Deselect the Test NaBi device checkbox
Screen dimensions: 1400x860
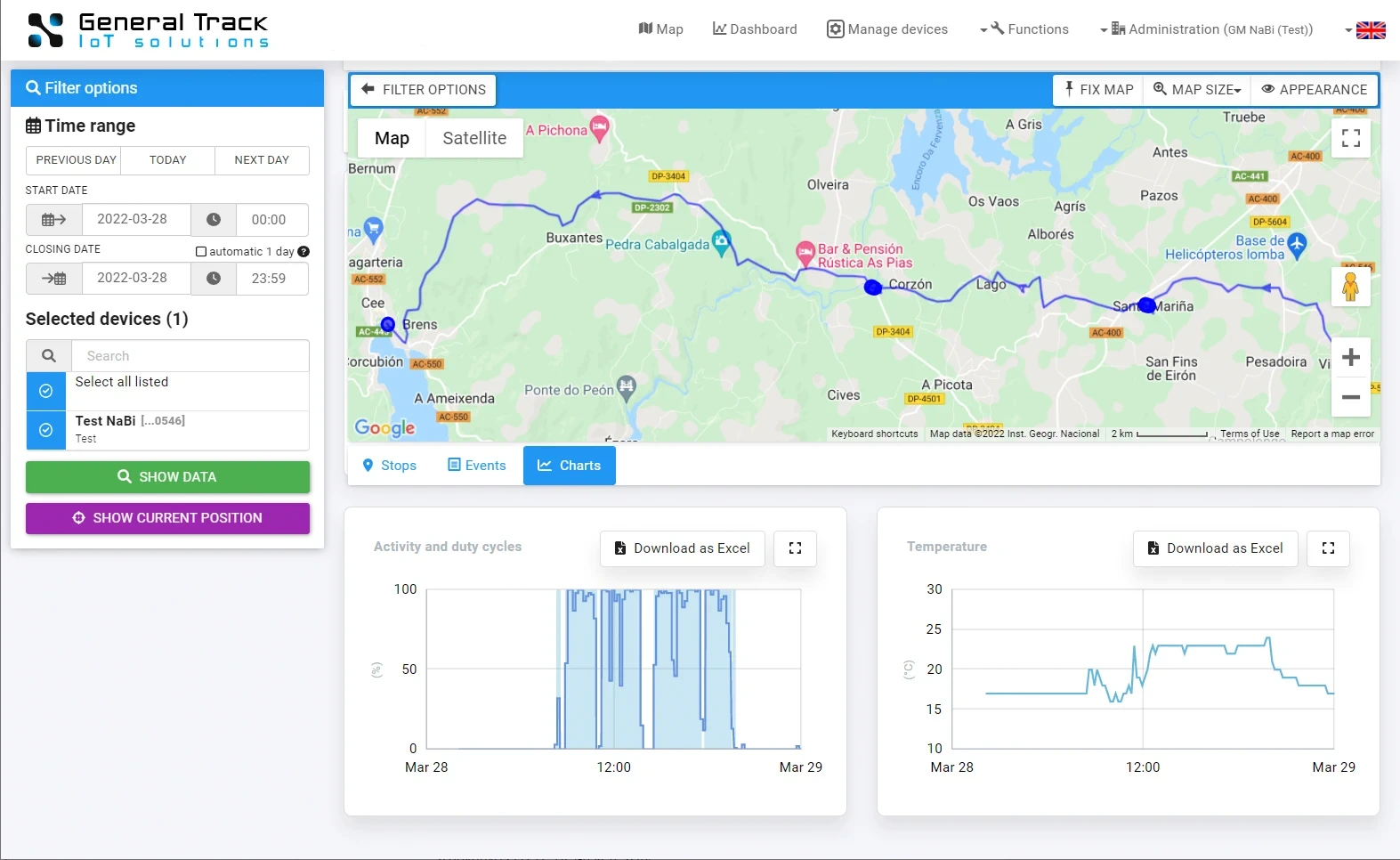tap(46, 430)
